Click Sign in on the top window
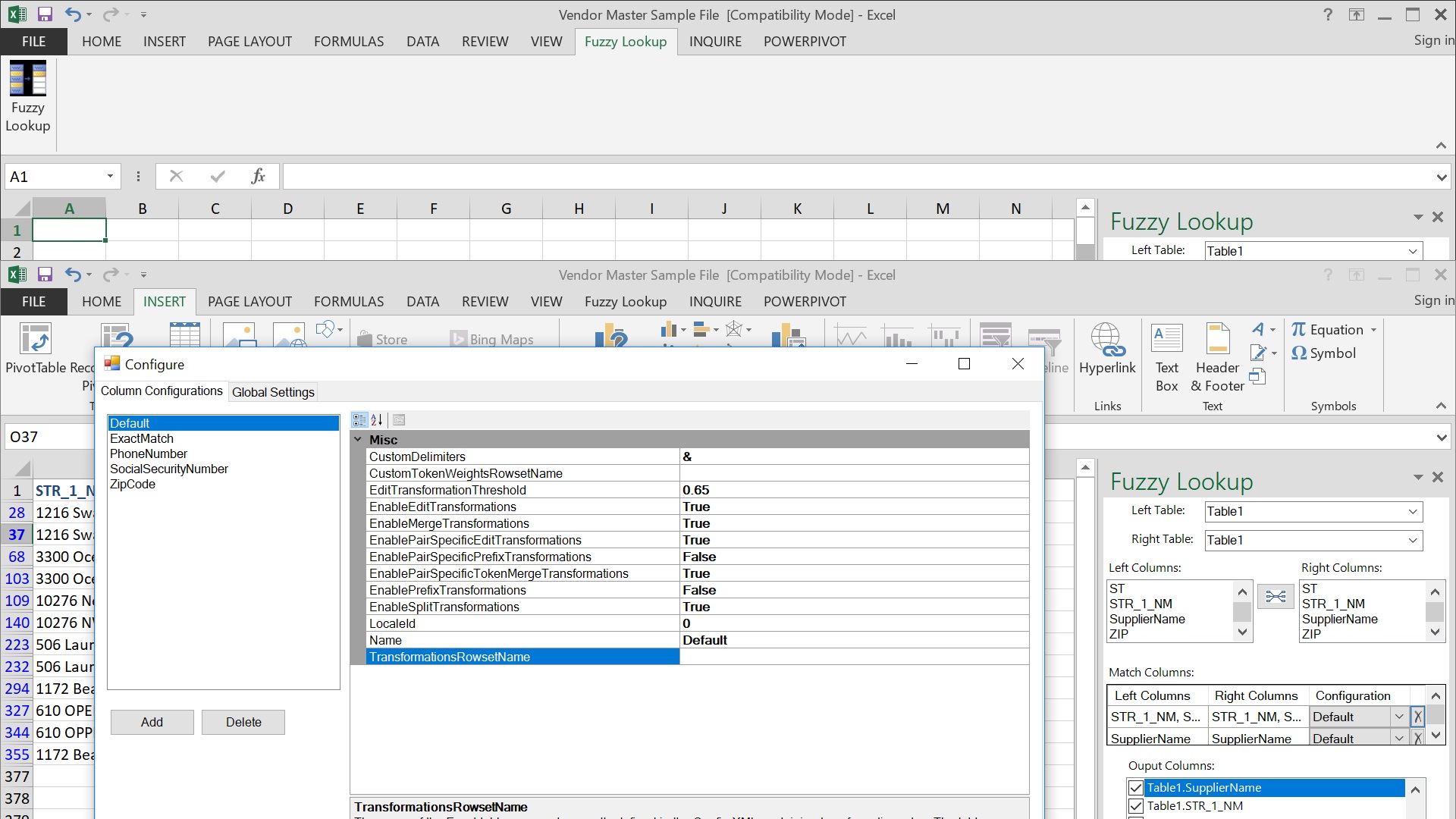 click(x=1433, y=41)
